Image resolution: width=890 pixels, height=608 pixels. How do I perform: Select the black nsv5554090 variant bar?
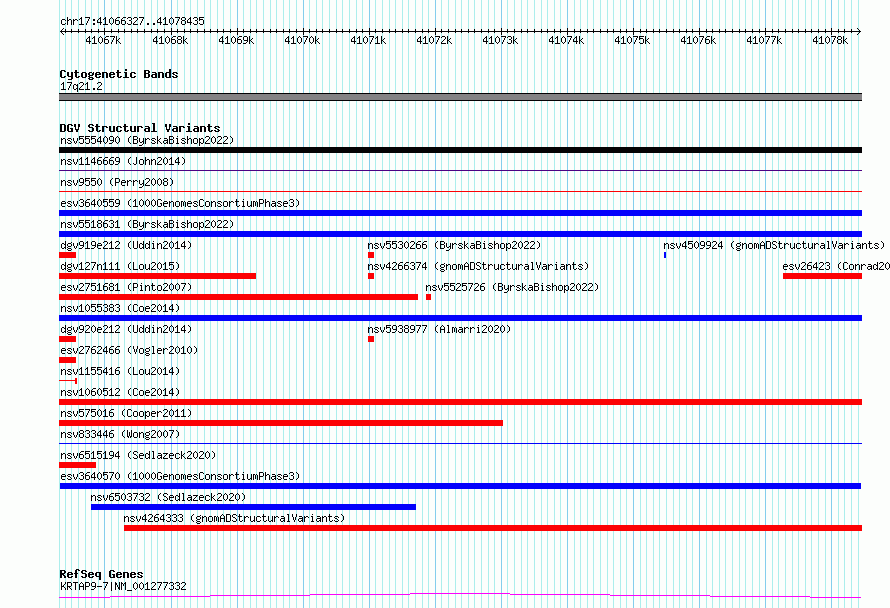point(460,150)
